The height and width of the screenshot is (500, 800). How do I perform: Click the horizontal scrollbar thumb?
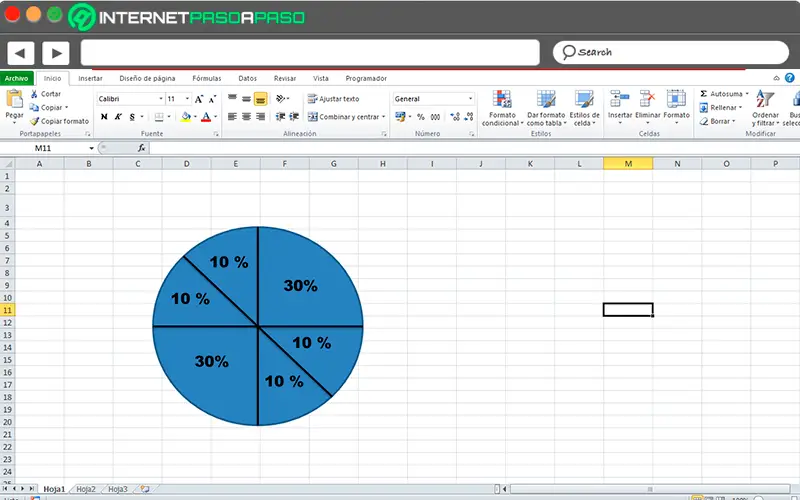pos(649,489)
